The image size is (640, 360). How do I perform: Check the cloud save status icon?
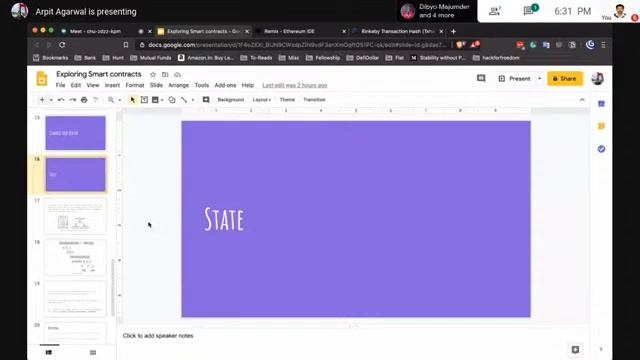(177, 75)
